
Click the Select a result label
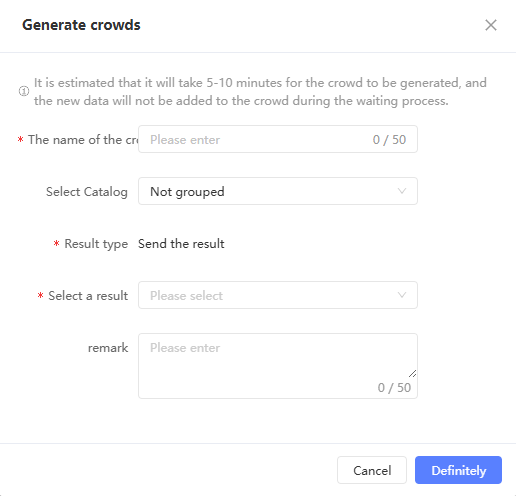pos(88,296)
